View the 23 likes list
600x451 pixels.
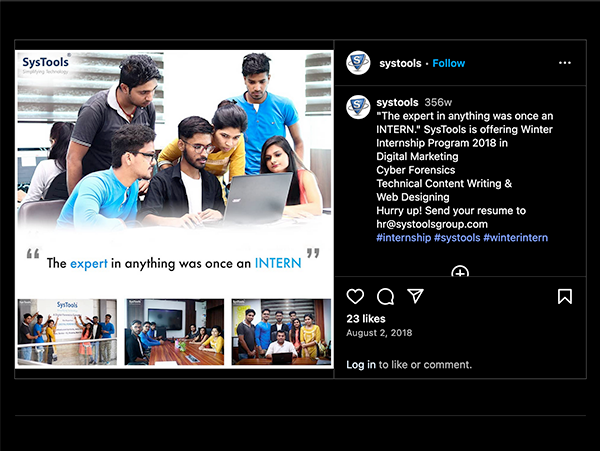(x=366, y=319)
